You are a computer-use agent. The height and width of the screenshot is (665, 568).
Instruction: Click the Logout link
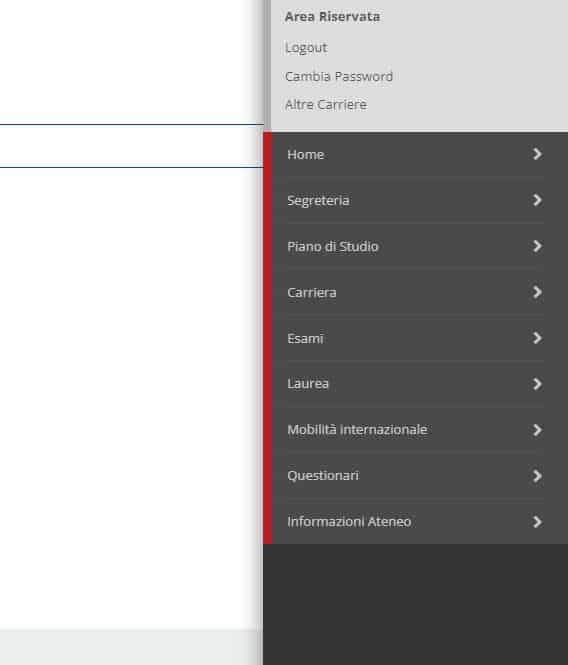[x=306, y=48]
